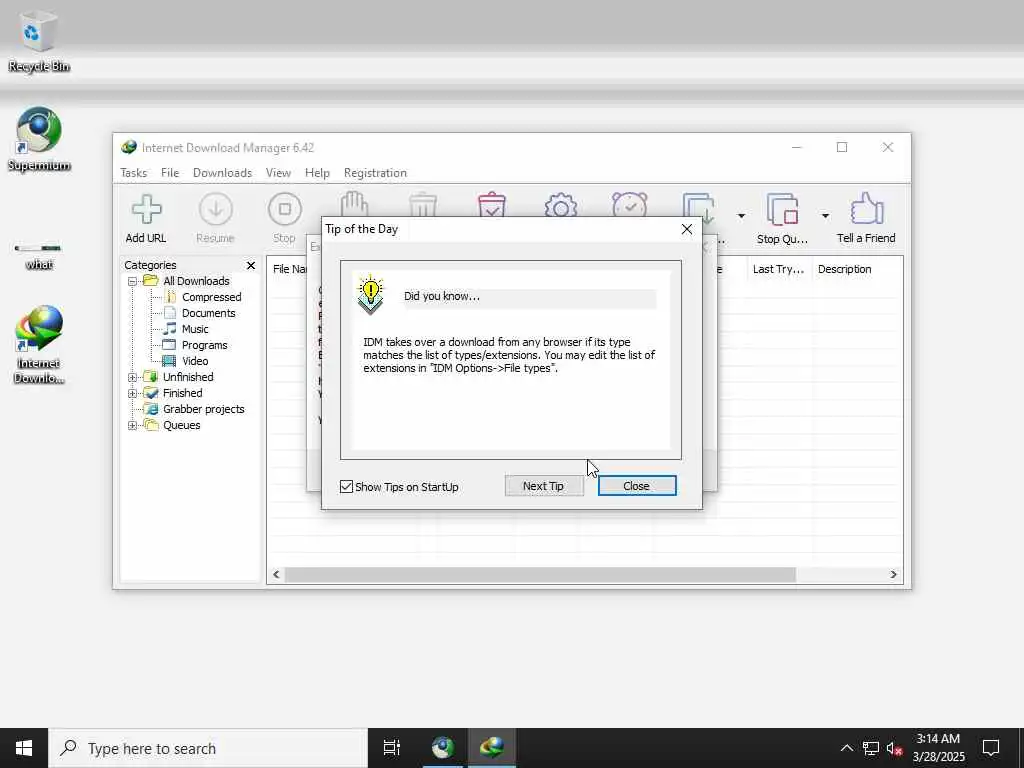
Task: Open the Registration menu
Action: (375, 172)
